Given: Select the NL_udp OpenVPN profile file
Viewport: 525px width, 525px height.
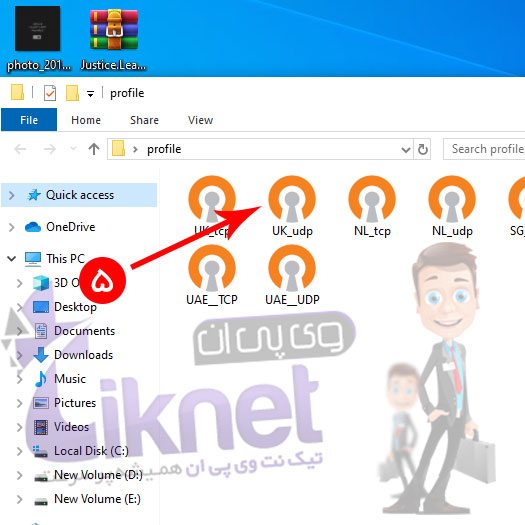Looking at the screenshot, I should 452,207.
